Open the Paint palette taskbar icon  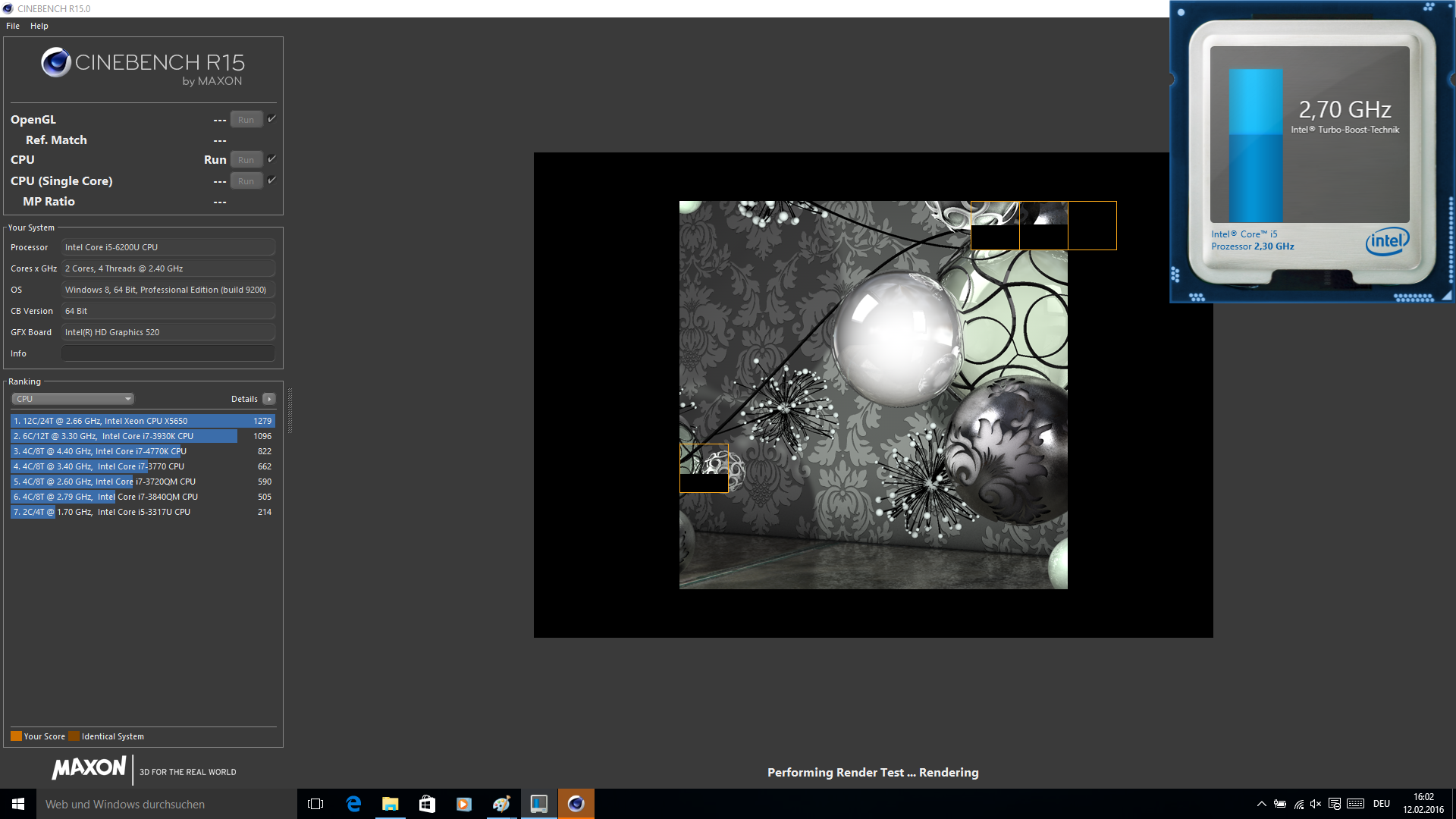[x=501, y=804]
